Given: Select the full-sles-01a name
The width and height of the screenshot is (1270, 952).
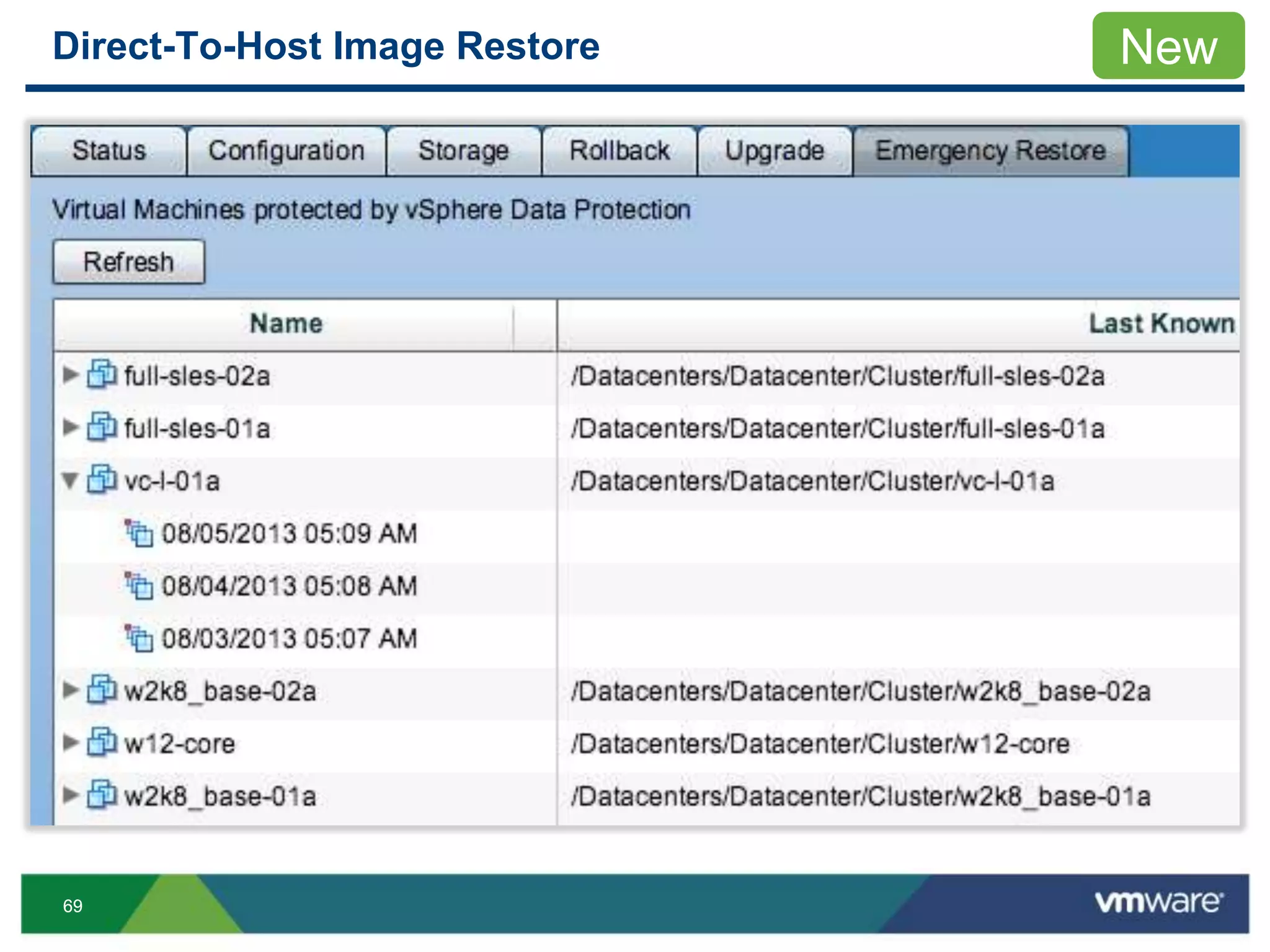Looking at the screenshot, I should pos(197,429).
